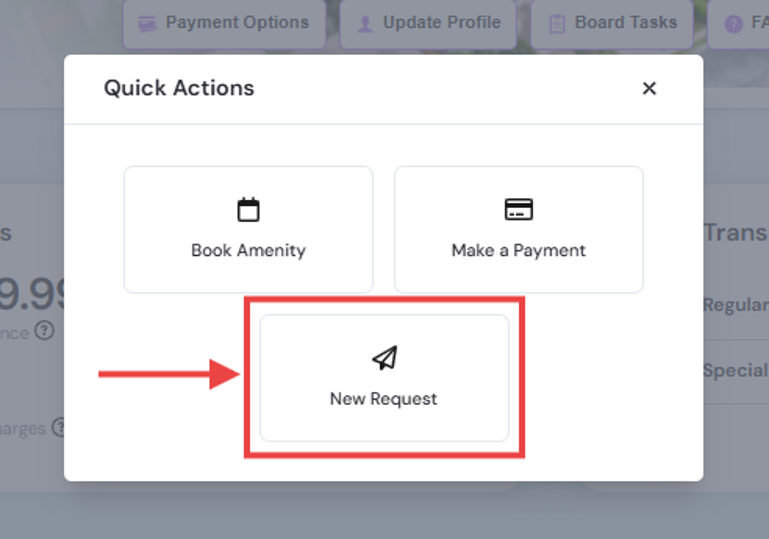Open Board Tasks from the top bar
769x539 pixels.
tap(612, 23)
